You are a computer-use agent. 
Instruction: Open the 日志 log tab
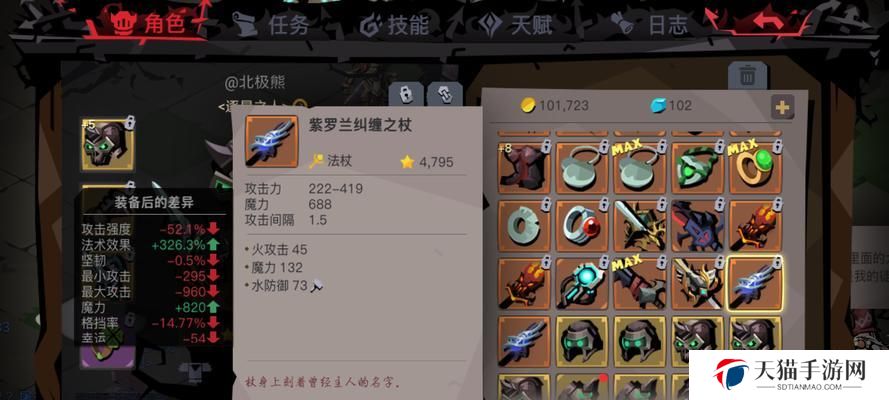650,25
